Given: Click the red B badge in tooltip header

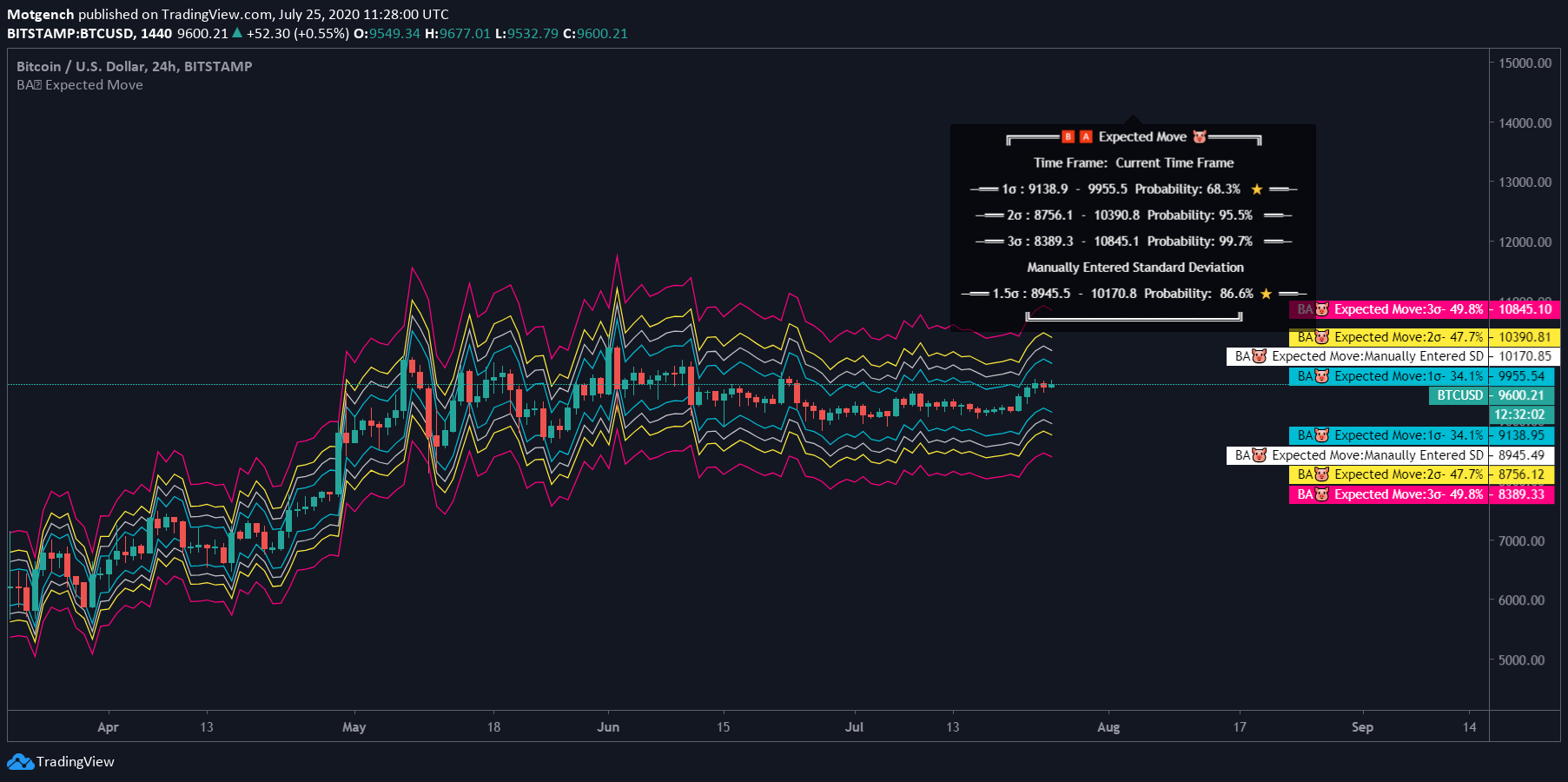Looking at the screenshot, I should point(1068,136).
